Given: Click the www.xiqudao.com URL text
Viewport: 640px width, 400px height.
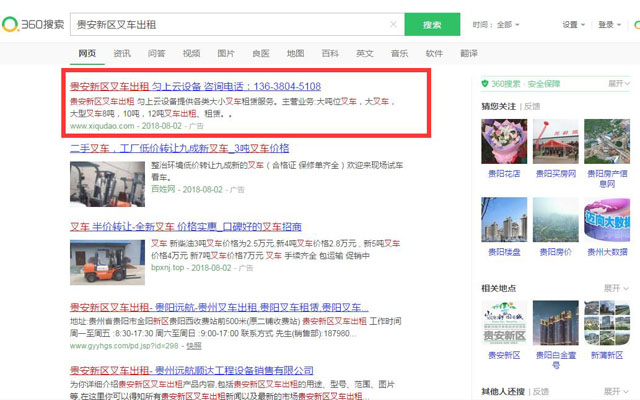Looking at the screenshot, I should tap(102, 126).
